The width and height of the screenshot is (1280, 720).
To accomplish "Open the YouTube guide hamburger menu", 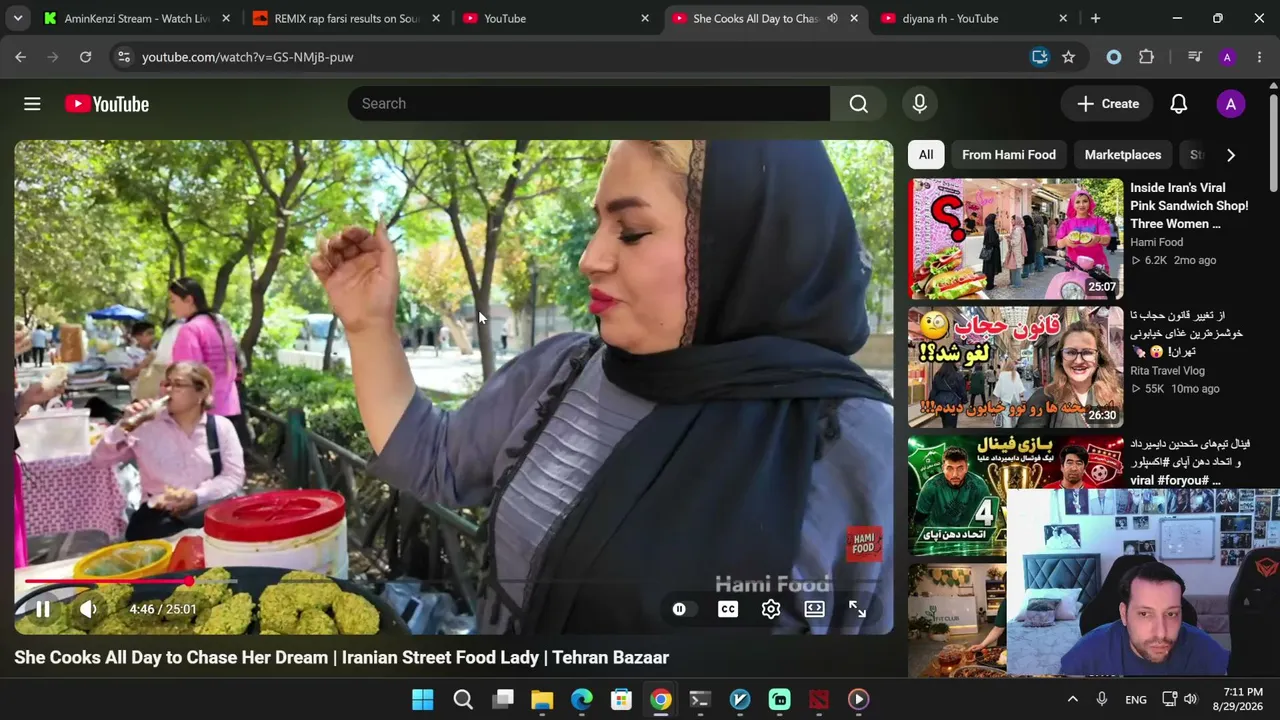I will [32, 104].
